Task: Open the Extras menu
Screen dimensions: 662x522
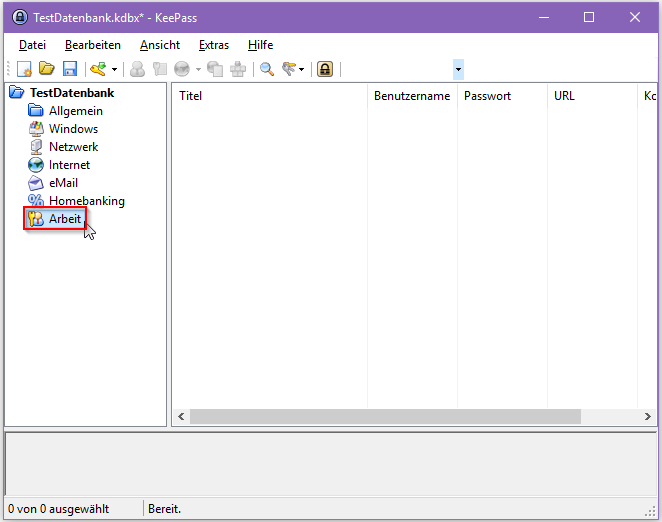Action: pos(214,45)
